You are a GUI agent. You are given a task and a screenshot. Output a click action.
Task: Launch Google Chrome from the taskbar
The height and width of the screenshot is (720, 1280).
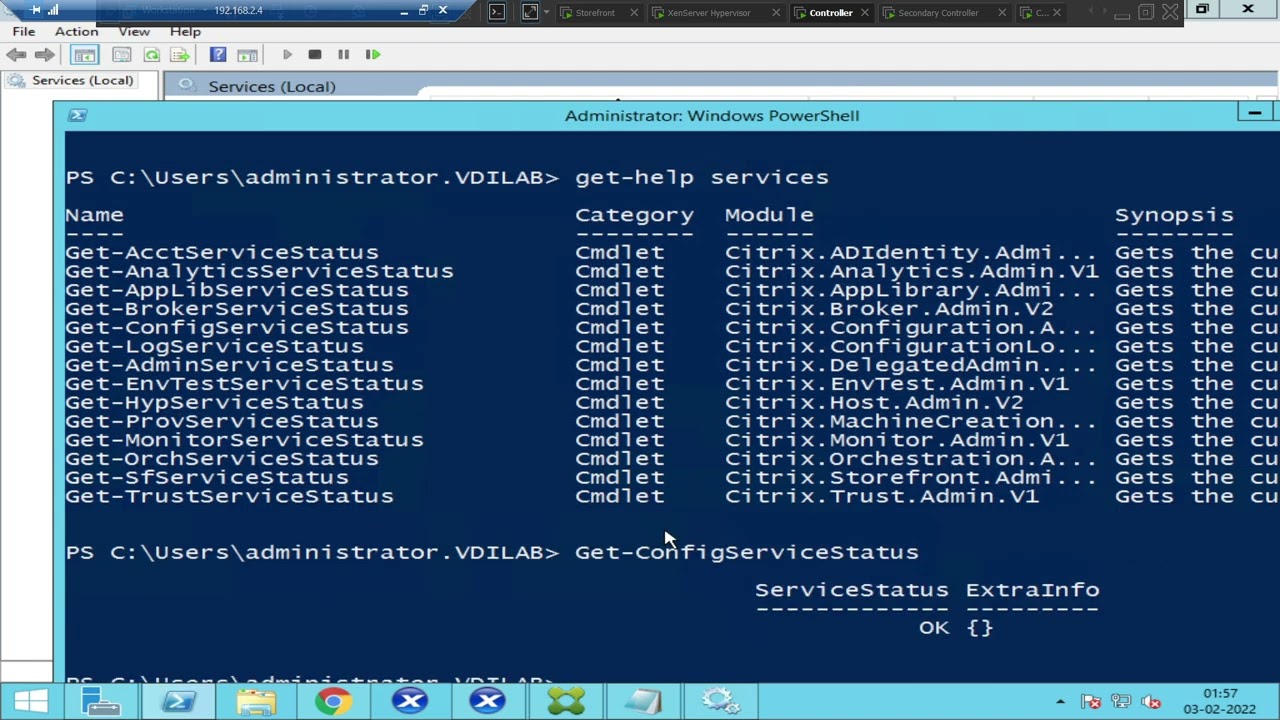(333, 702)
